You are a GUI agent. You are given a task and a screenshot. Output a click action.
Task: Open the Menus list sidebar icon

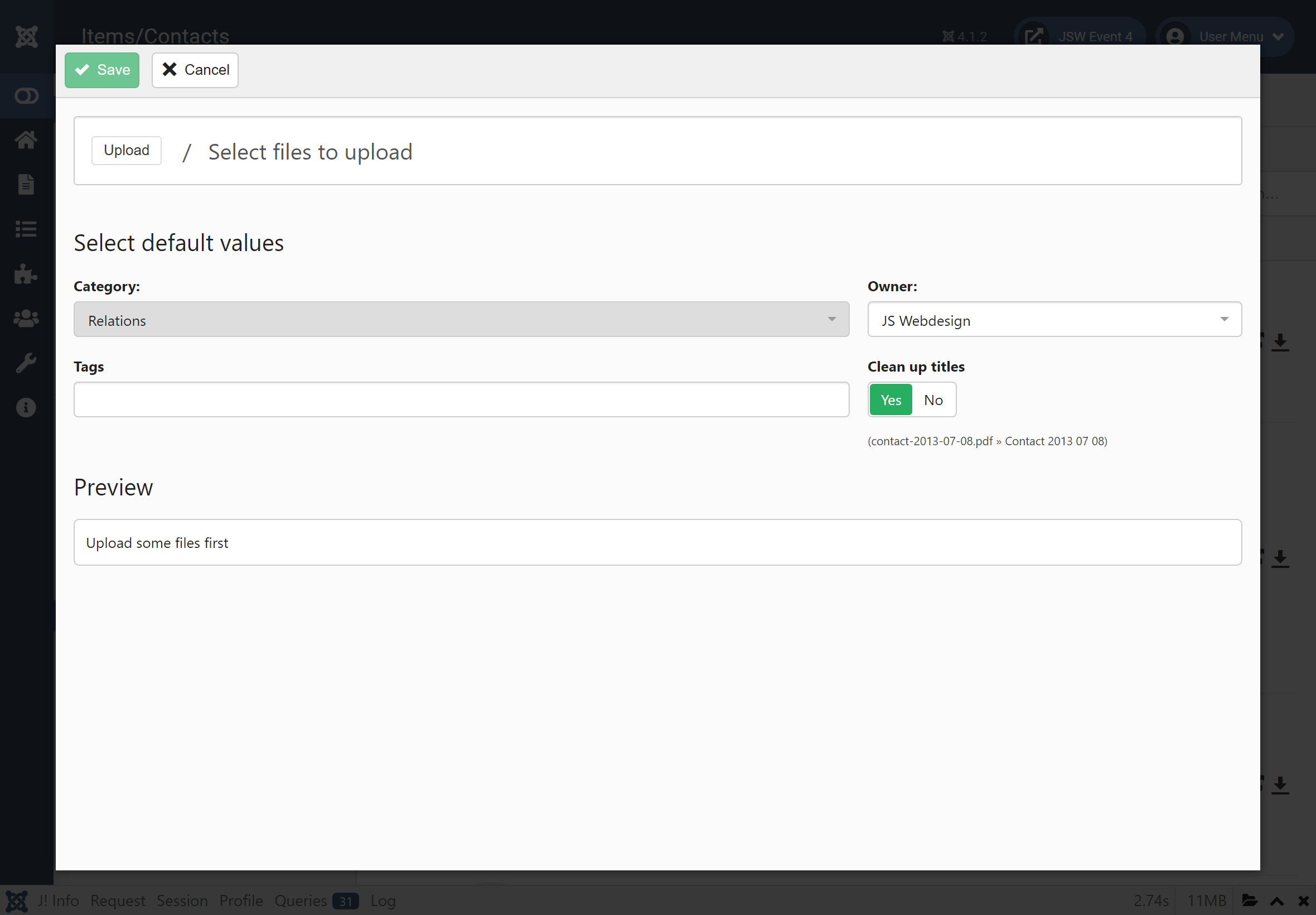click(26, 229)
